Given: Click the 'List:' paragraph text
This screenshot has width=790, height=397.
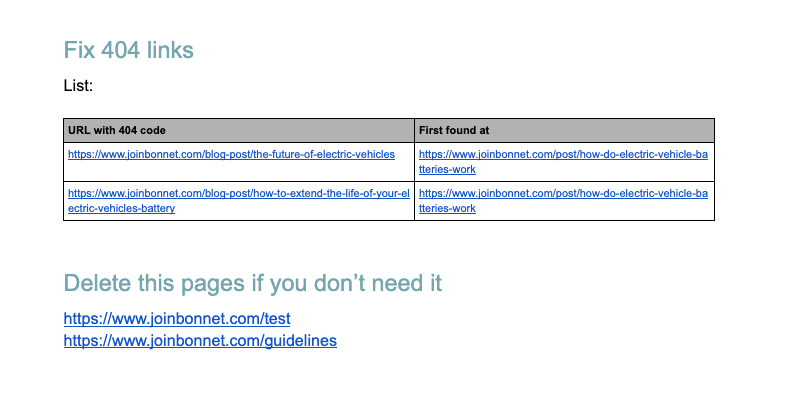Looking at the screenshot, I should (x=78, y=85).
